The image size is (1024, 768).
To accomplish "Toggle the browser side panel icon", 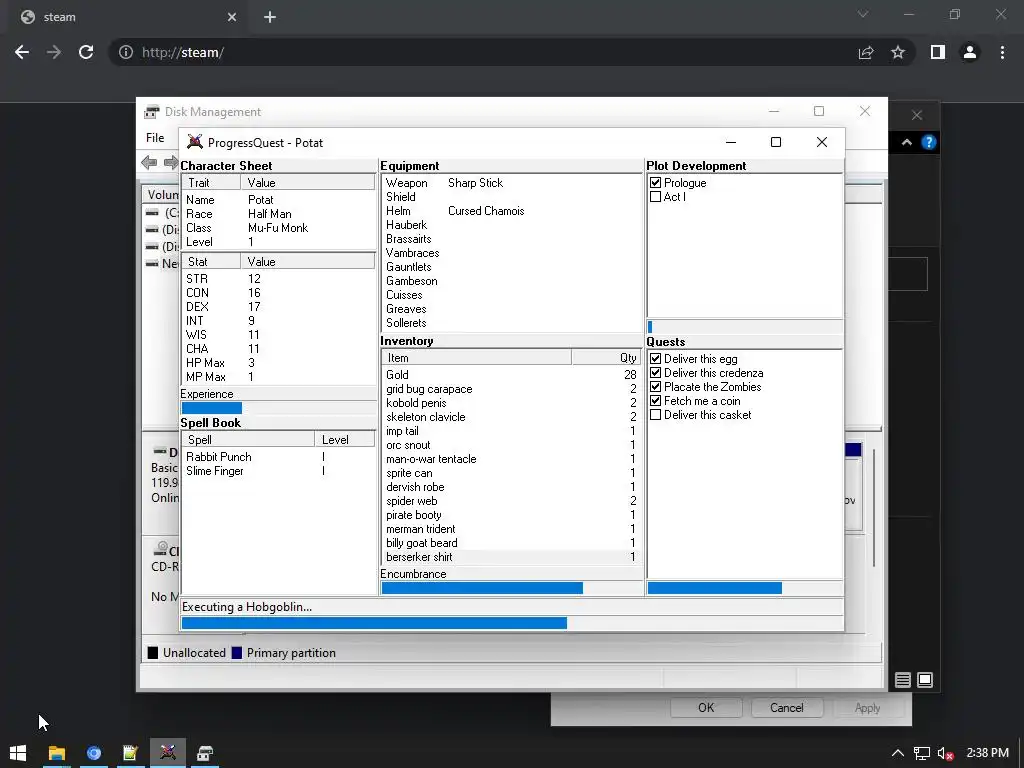I will pyautogui.click(x=938, y=52).
